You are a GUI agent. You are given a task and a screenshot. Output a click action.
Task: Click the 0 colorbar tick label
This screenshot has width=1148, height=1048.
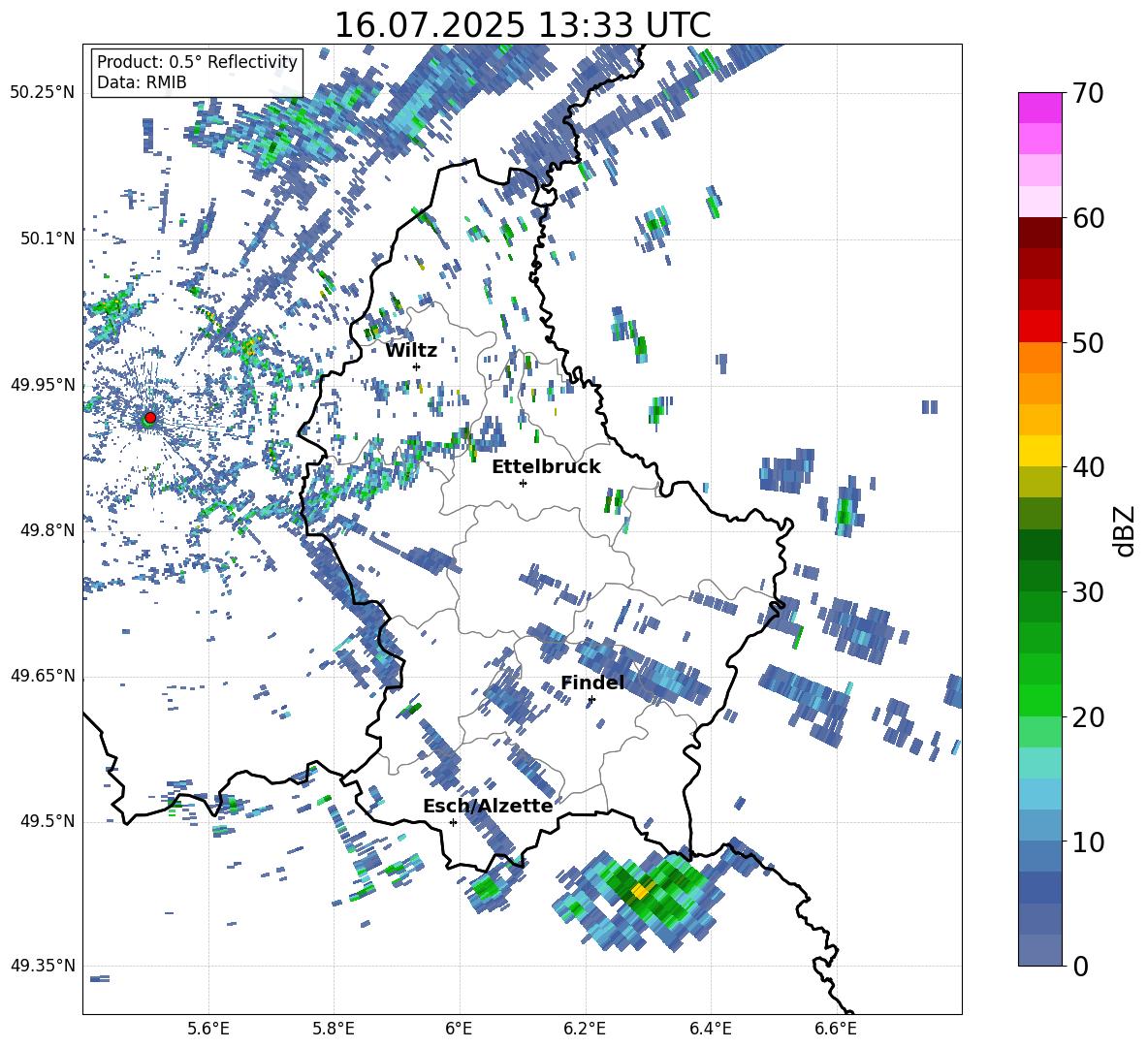[x=1080, y=966]
